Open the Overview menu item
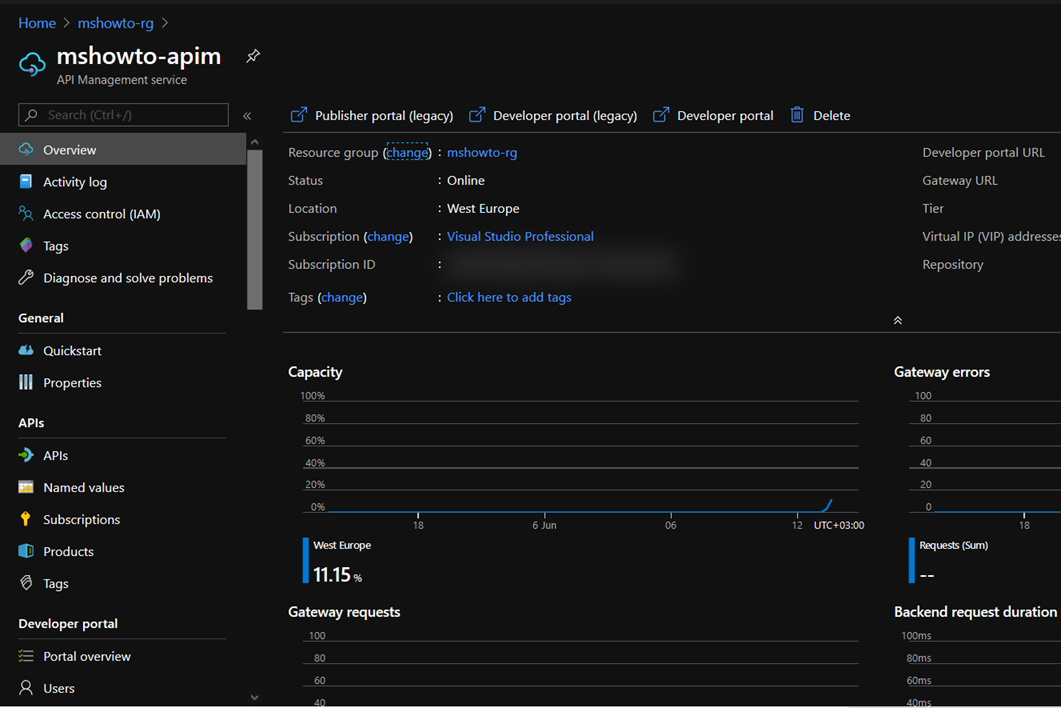The image size is (1061, 708). (x=123, y=150)
